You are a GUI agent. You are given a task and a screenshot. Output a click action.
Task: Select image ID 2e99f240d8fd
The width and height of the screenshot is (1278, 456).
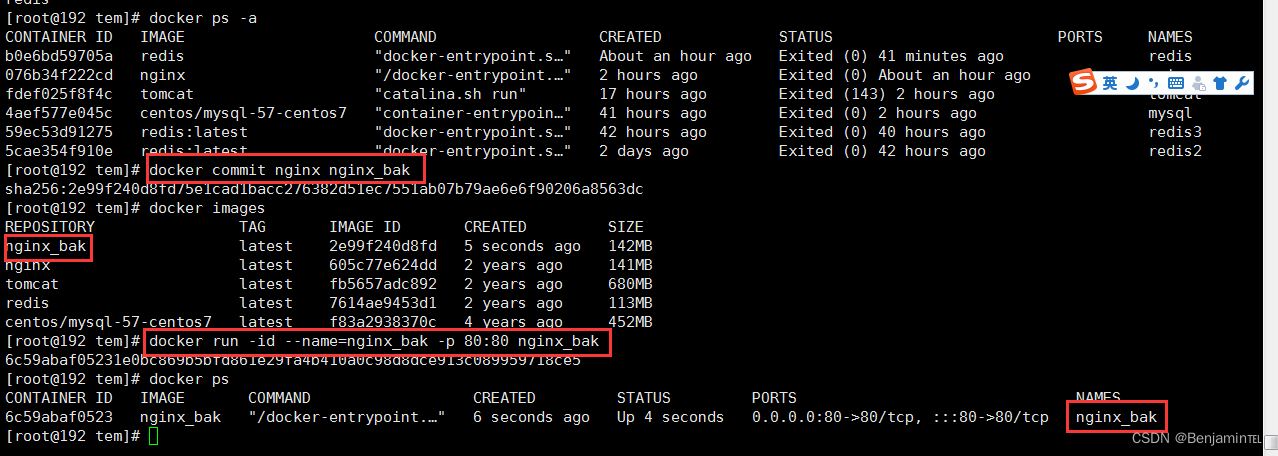tap(383, 246)
